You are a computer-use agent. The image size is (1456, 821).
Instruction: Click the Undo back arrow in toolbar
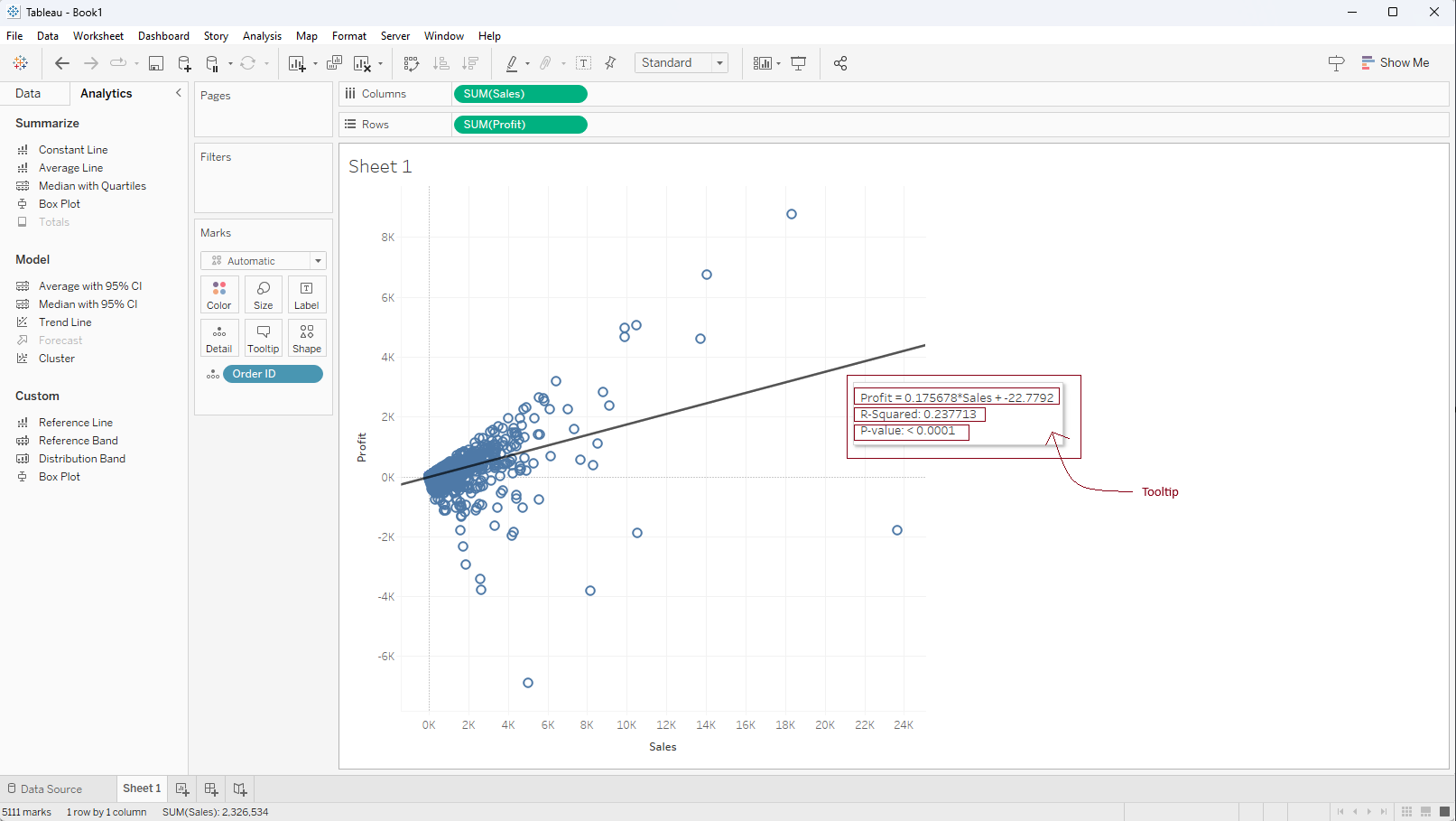pyautogui.click(x=61, y=63)
